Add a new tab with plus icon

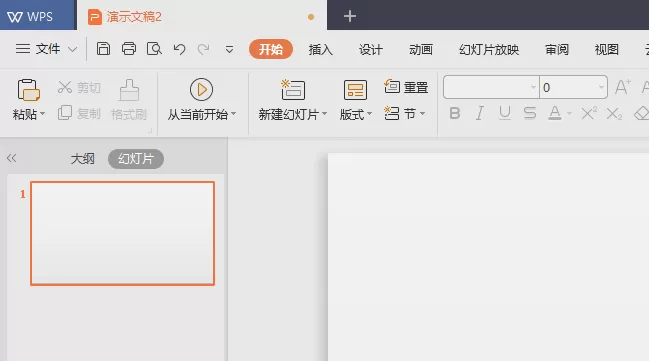pyautogui.click(x=350, y=16)
